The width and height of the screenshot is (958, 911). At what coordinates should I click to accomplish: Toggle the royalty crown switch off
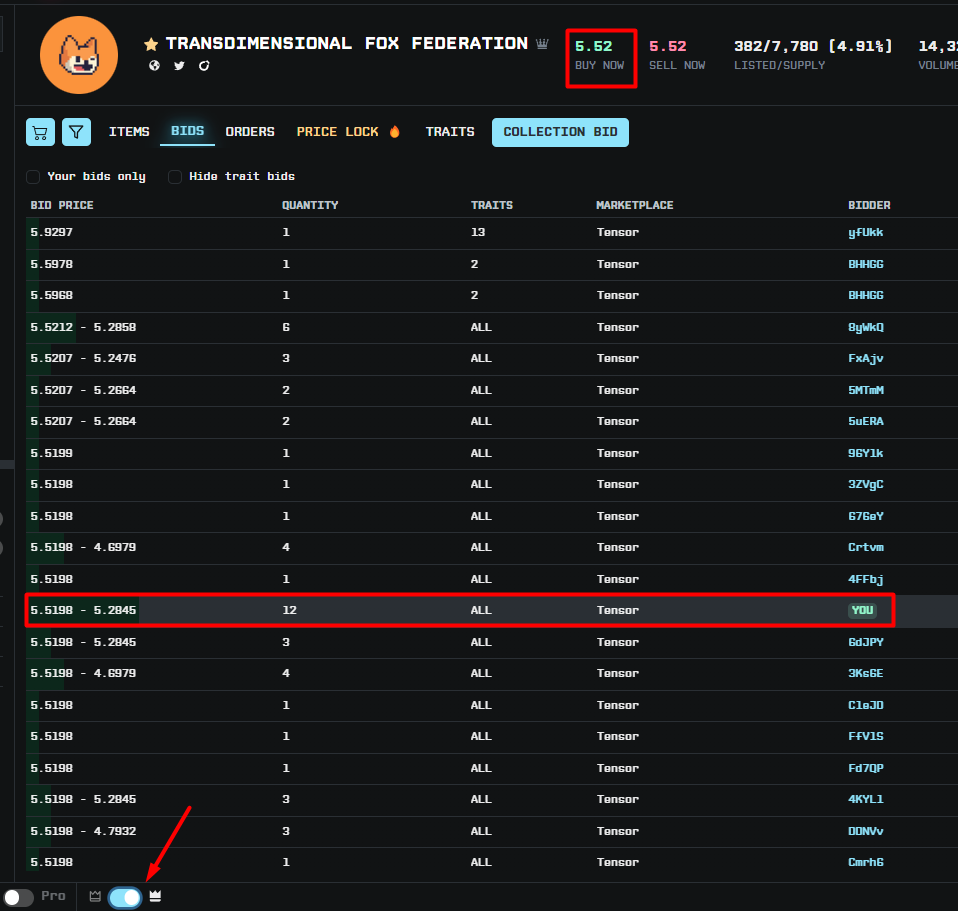click(125, 897)
